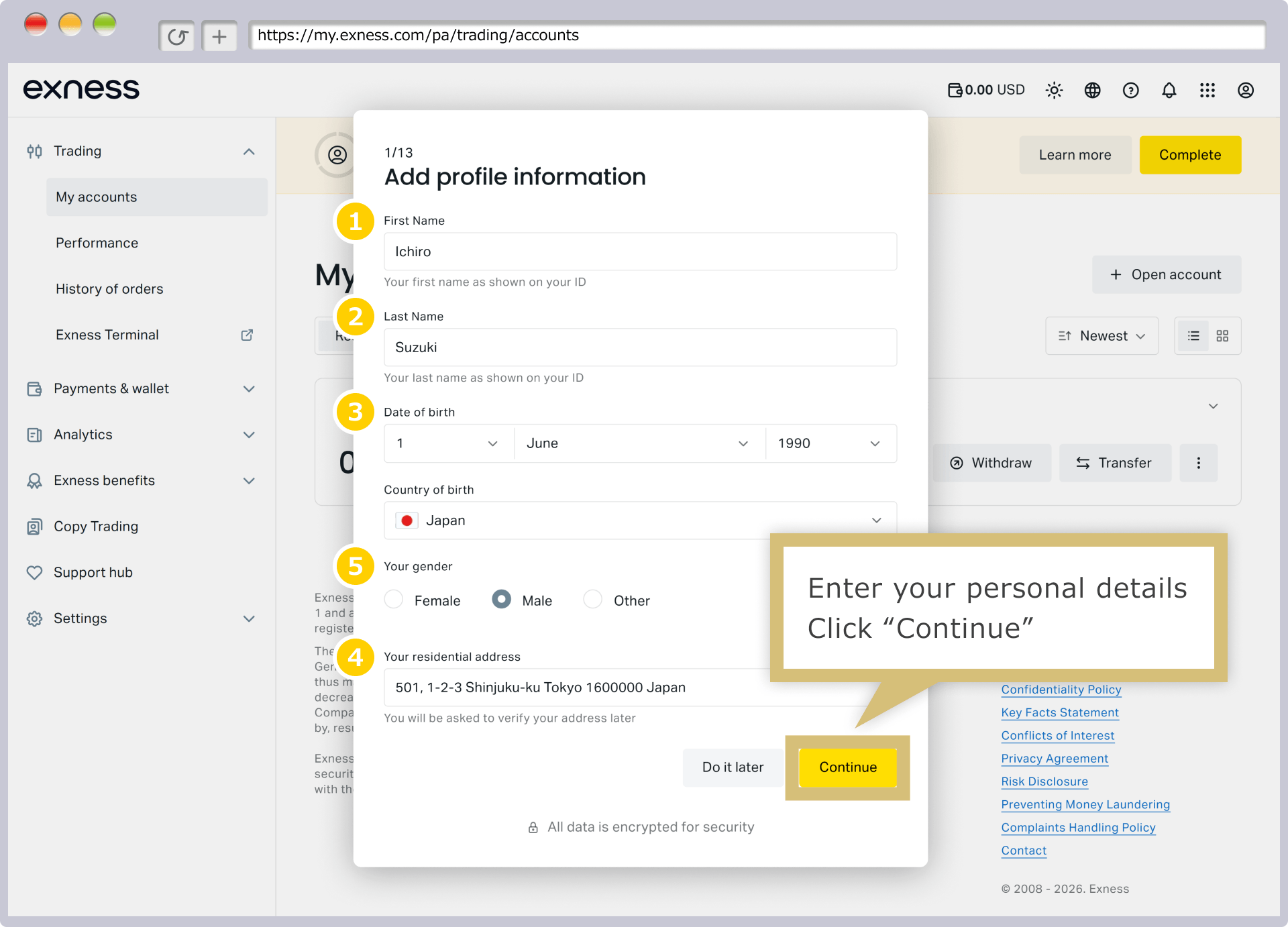Click into the First Name field
Viewport: 1288px width, 927px height.
[x=640, y=252]
